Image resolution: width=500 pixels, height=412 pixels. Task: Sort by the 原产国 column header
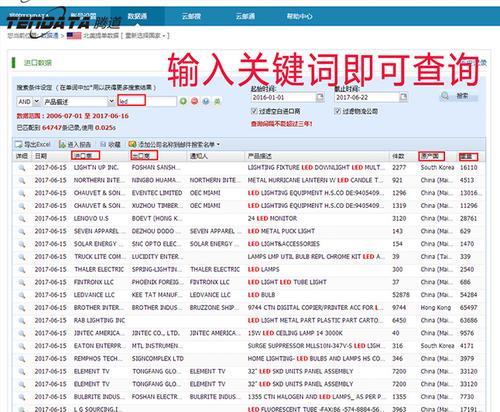(x=431, y=156)
